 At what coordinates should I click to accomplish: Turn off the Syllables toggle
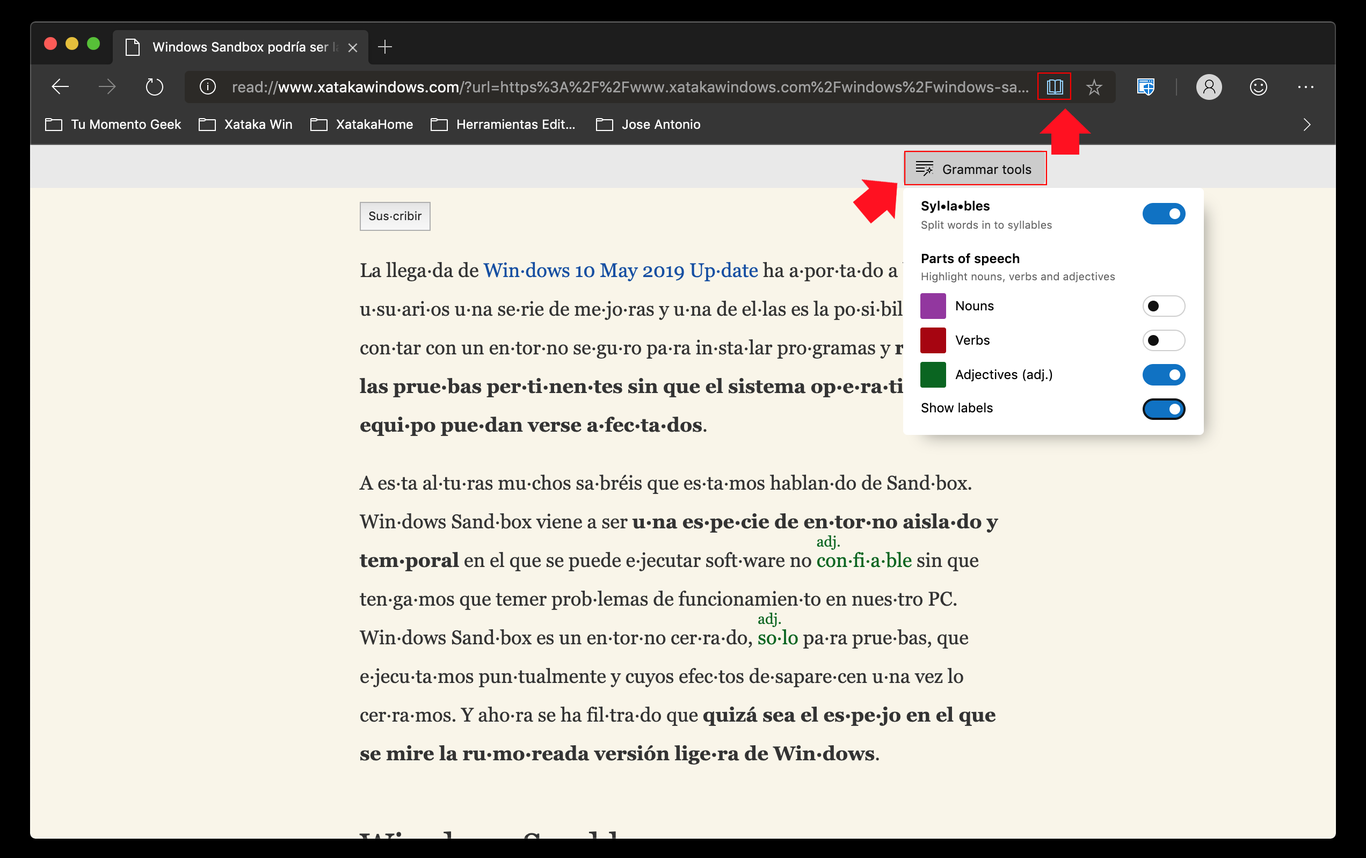coord(1164,213)
